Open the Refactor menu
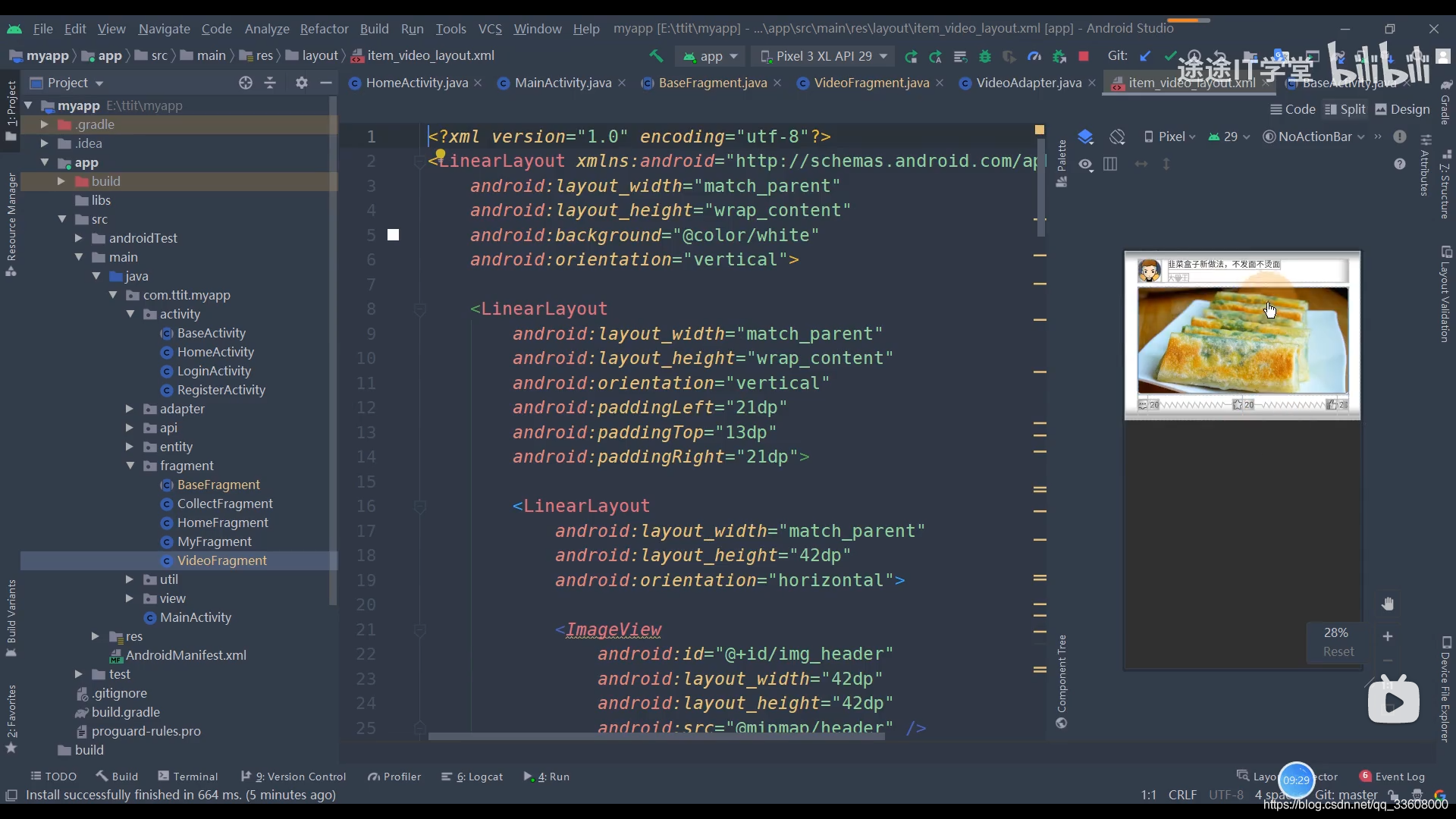The image size is (1456, 819). [x=324, y=29]
